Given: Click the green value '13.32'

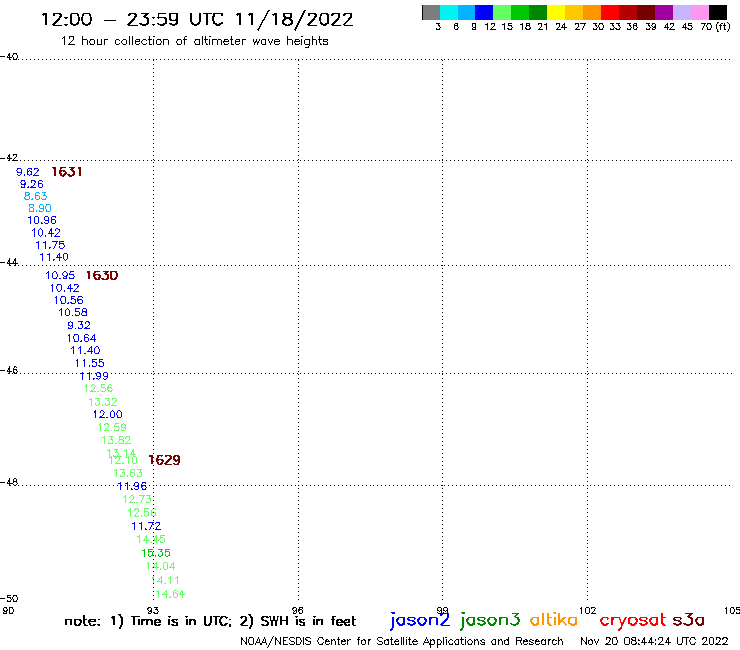Looking at the screenshot, I should point(103,402).
